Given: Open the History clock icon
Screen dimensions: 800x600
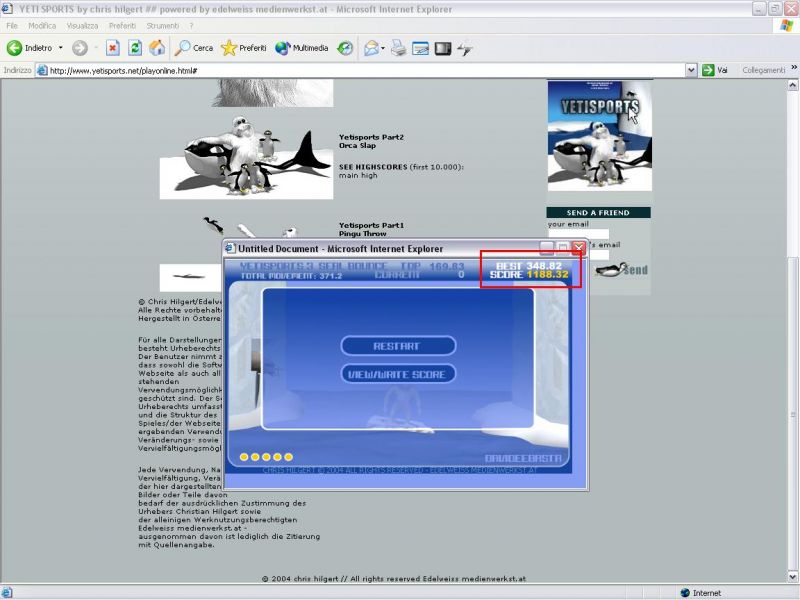Looking at the screenshot, I should [x=345, y=48].
